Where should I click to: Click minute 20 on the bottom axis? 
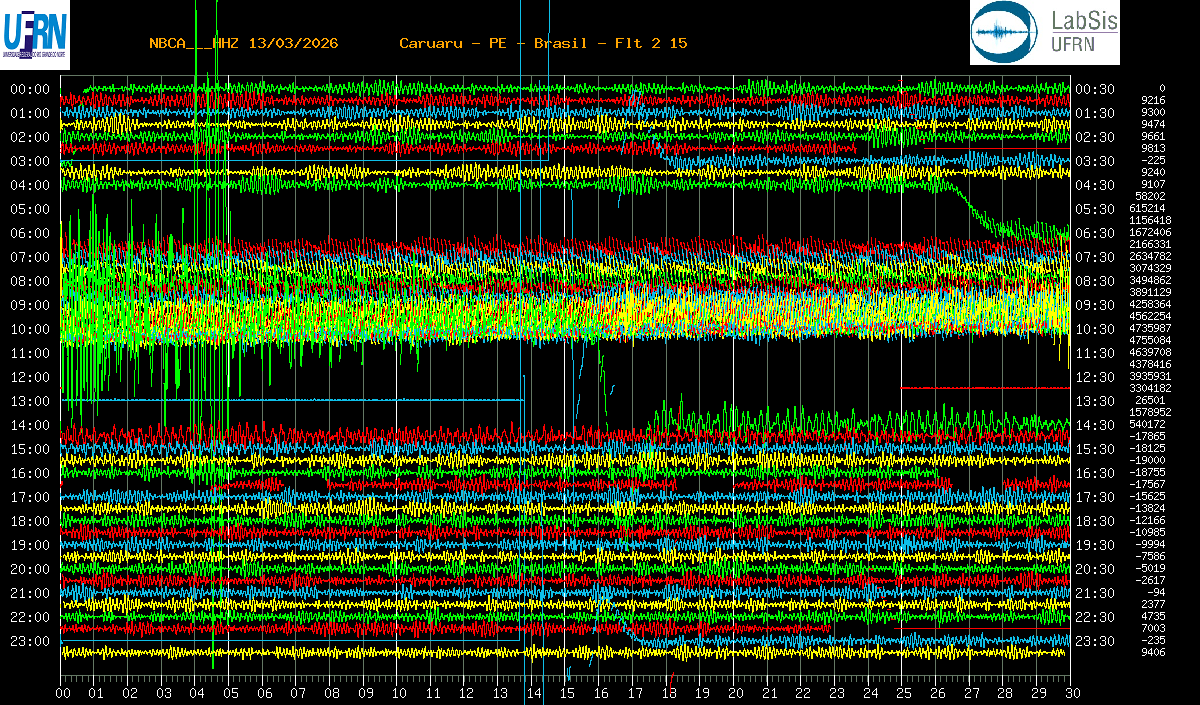(735, 692)
